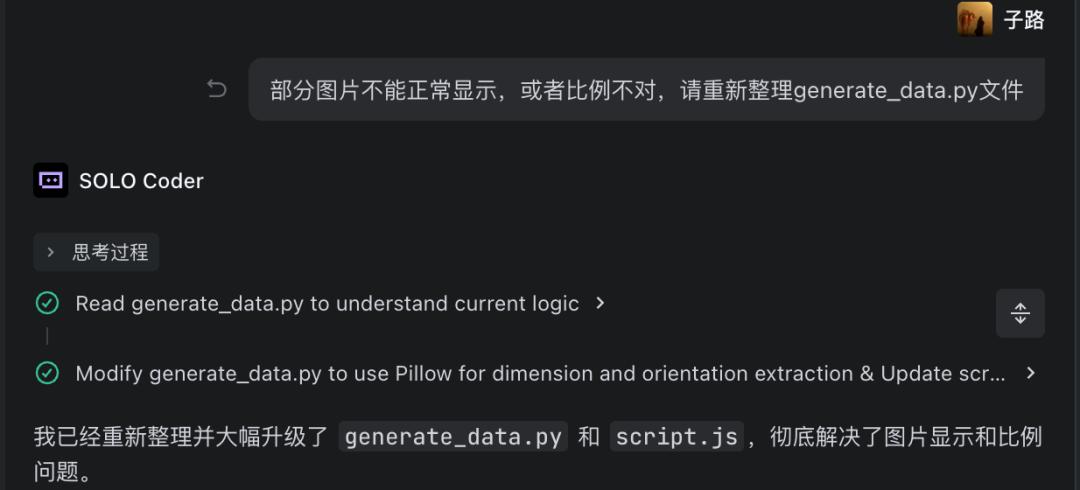Click the SOLO Coder logo icon
Viewport: 1080px width, 490px height.
pos(50,180)
